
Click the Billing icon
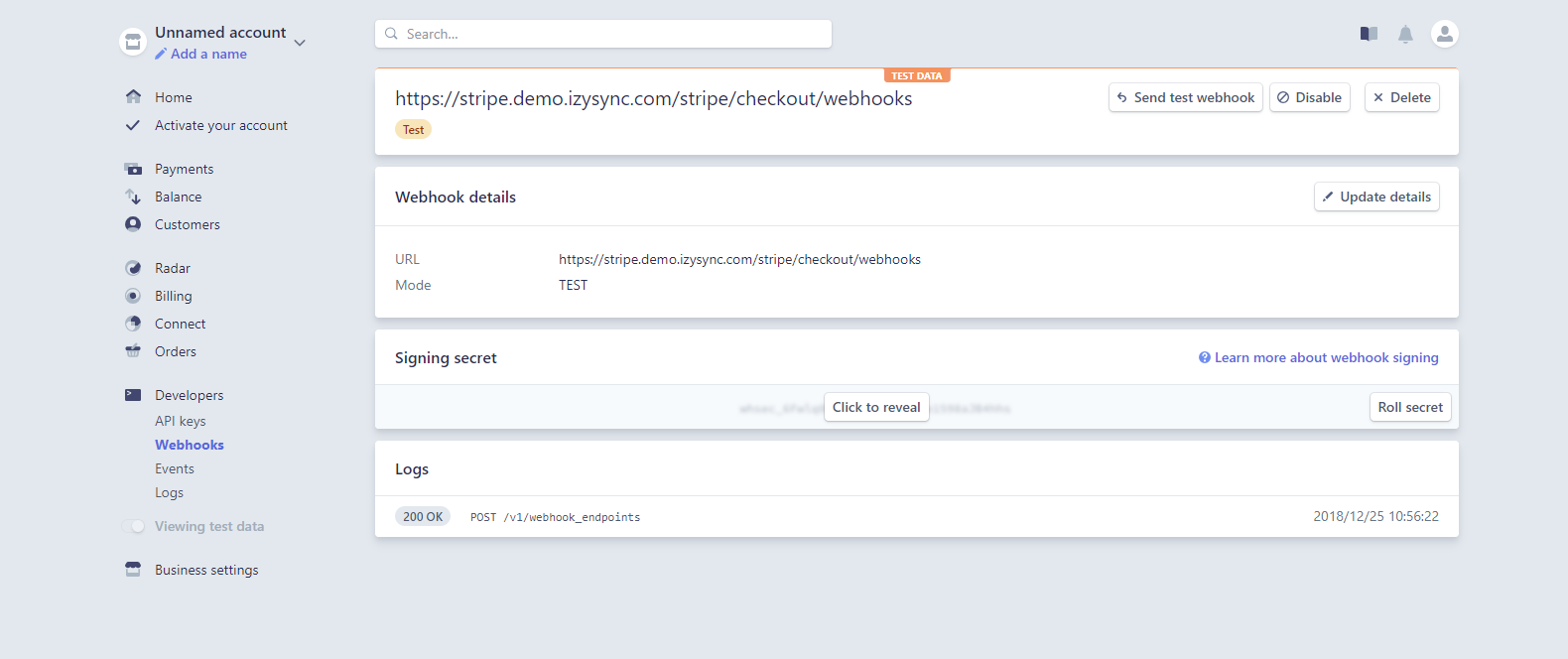(x=133, y=296)
